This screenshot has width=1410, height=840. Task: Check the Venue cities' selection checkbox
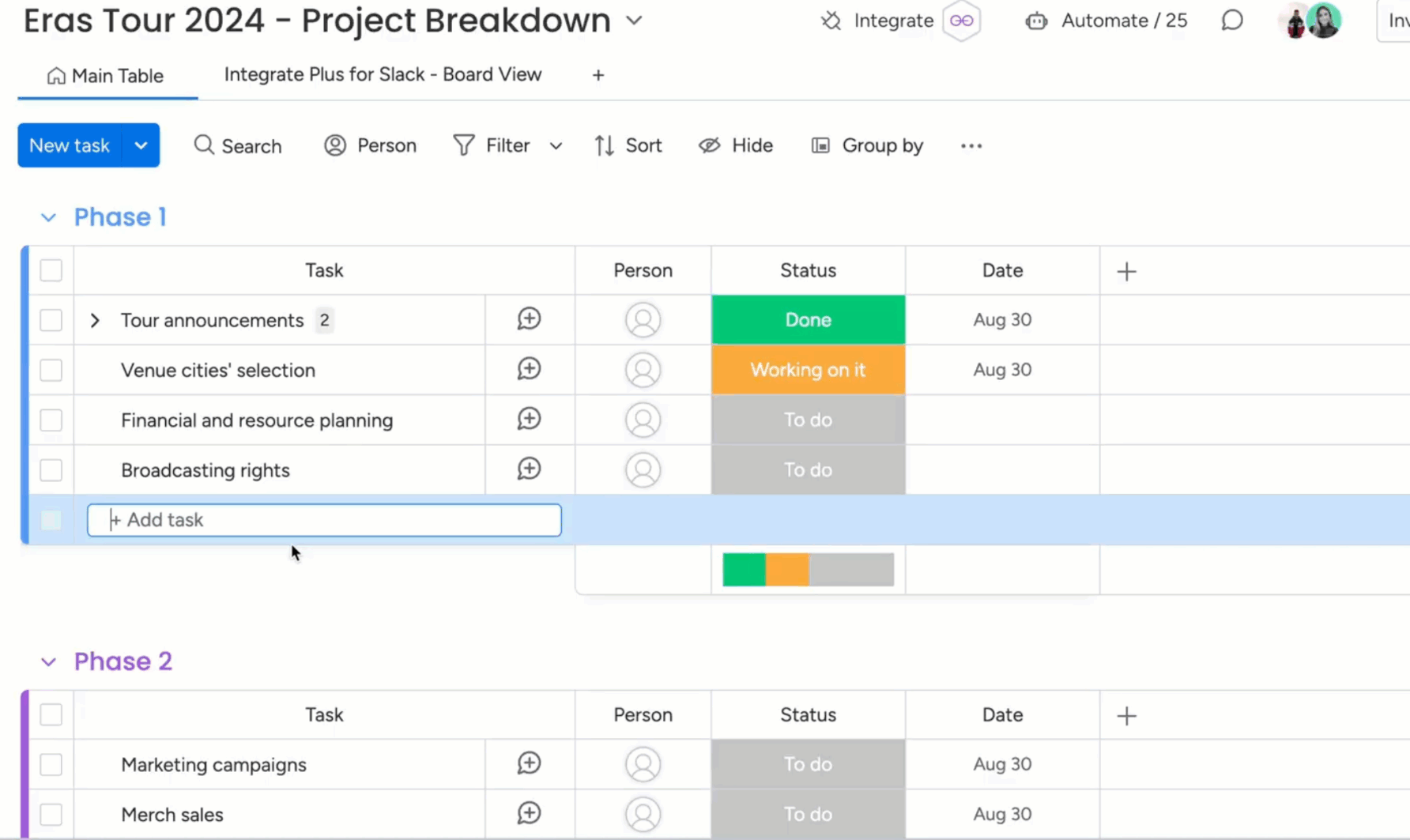[x=51, y=370]
